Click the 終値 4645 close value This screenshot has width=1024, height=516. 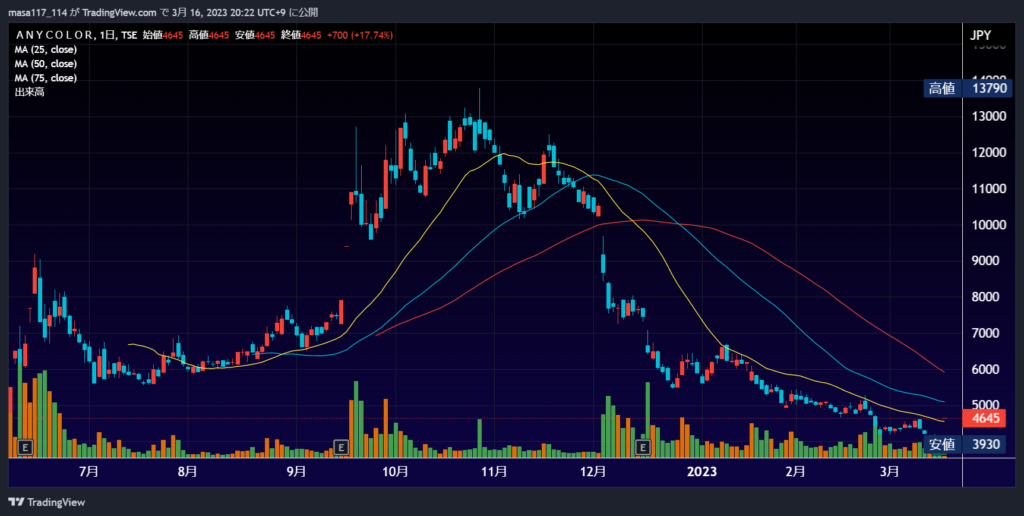[301, 35]
